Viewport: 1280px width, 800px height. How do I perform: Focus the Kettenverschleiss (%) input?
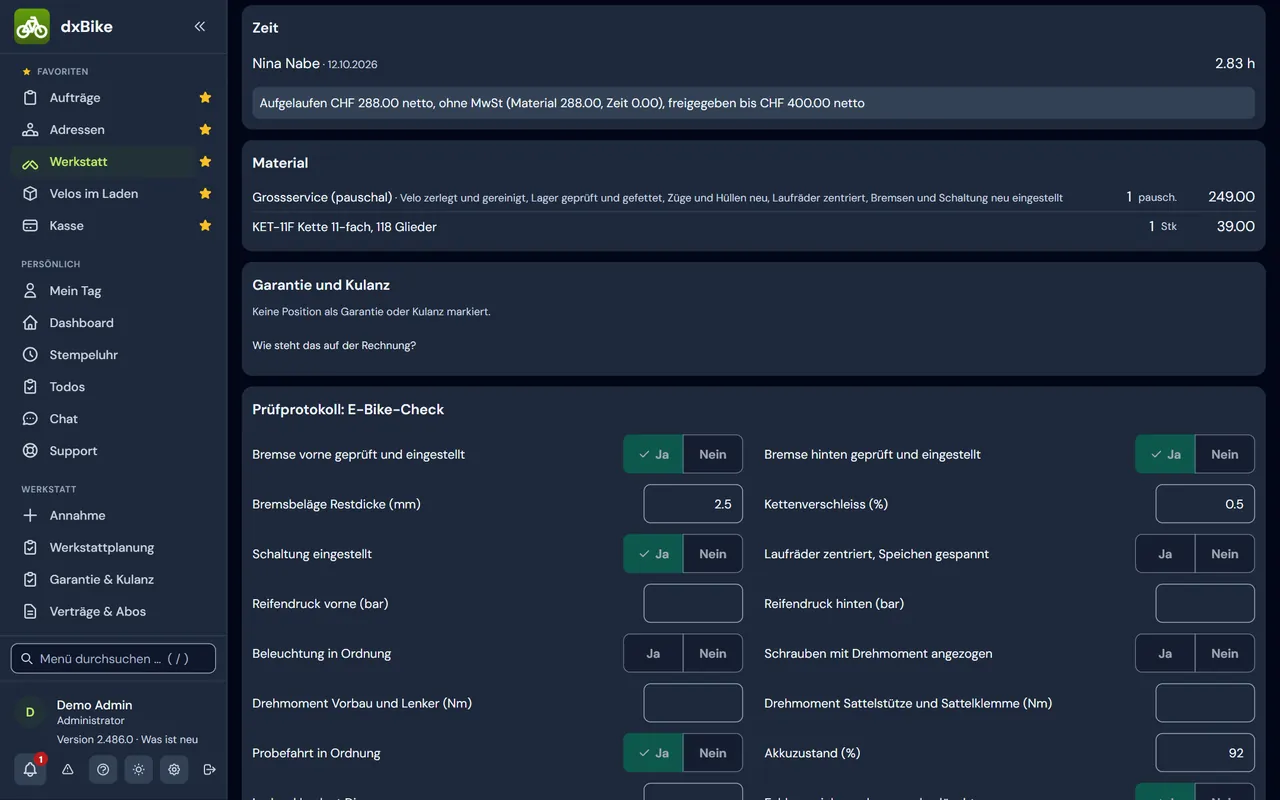coord(1205,504)
